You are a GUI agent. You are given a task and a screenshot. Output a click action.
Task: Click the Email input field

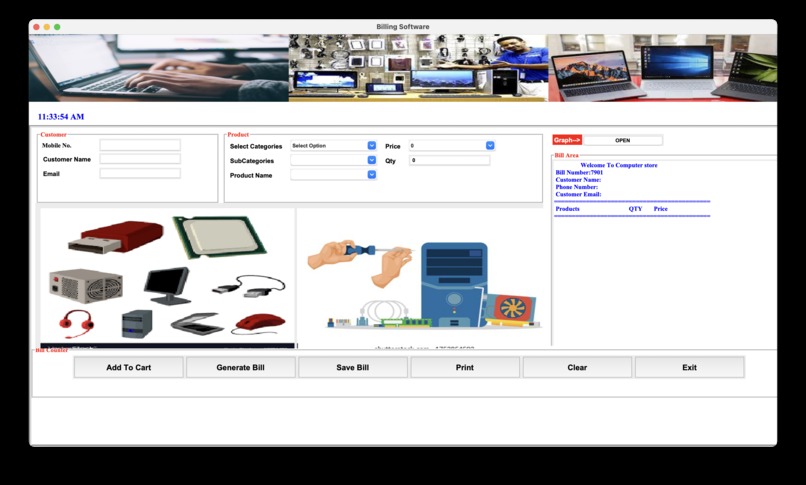140,174
